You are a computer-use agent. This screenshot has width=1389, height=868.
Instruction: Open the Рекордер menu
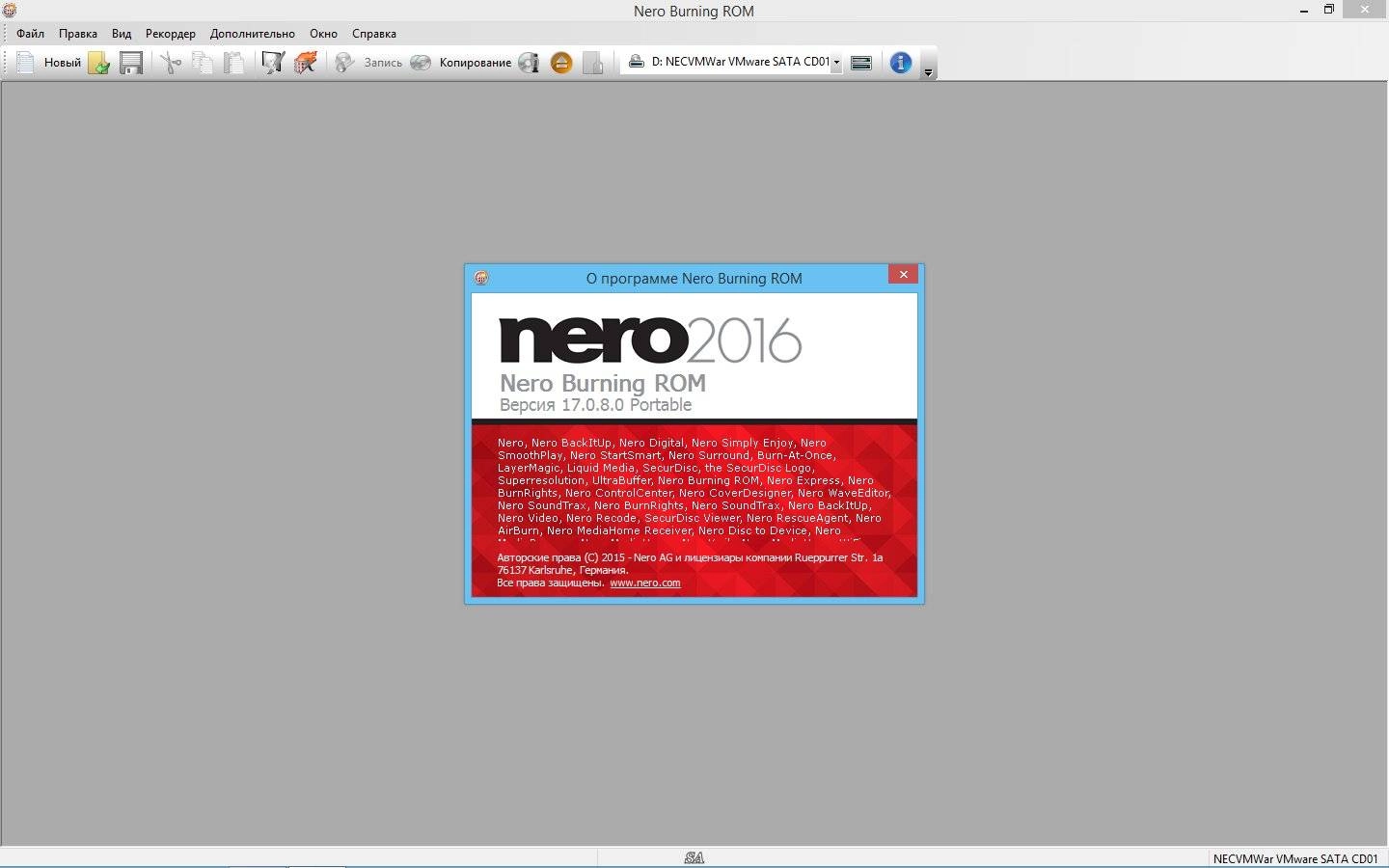pos(171,33)
